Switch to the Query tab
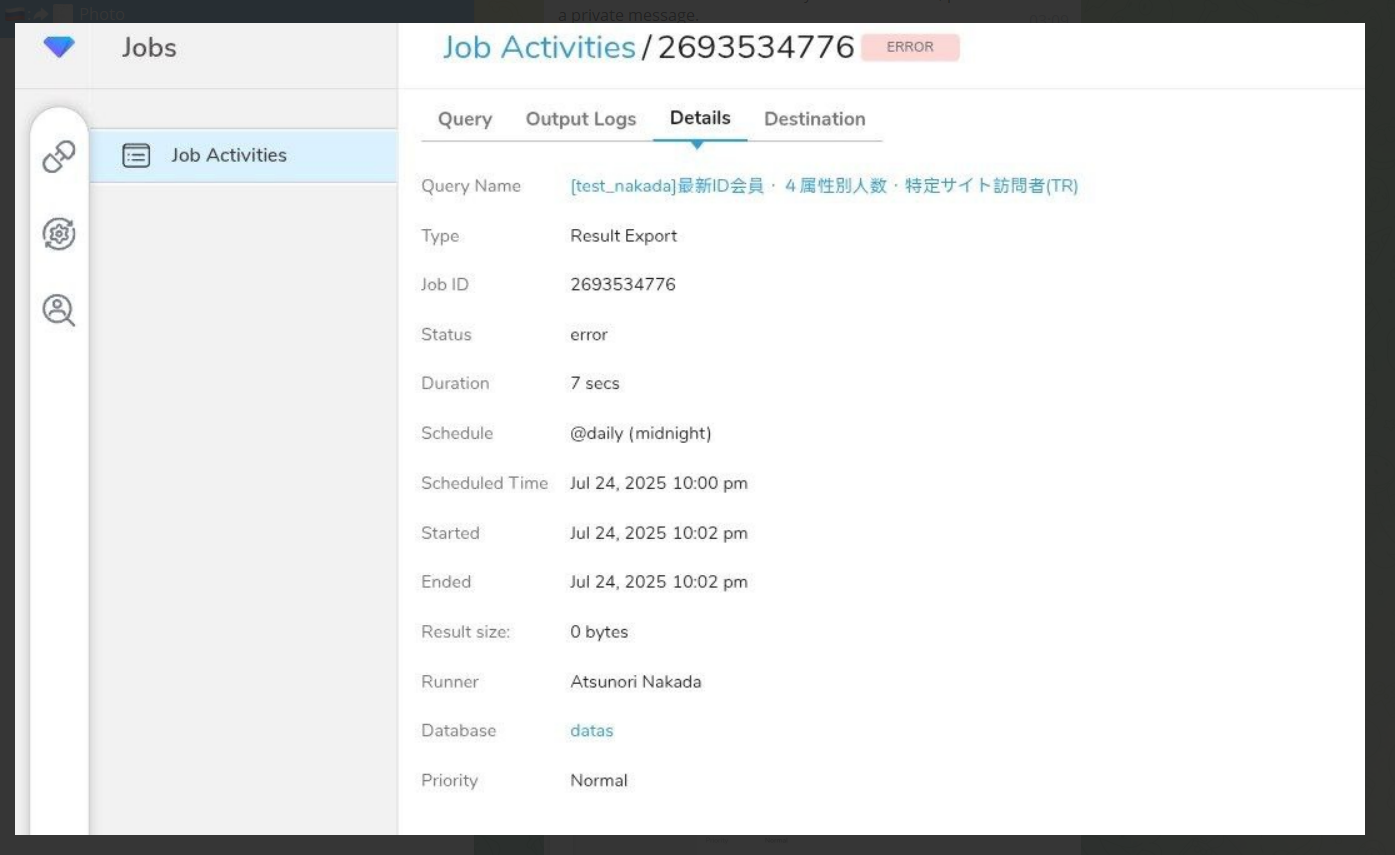 tap(464, 119)
